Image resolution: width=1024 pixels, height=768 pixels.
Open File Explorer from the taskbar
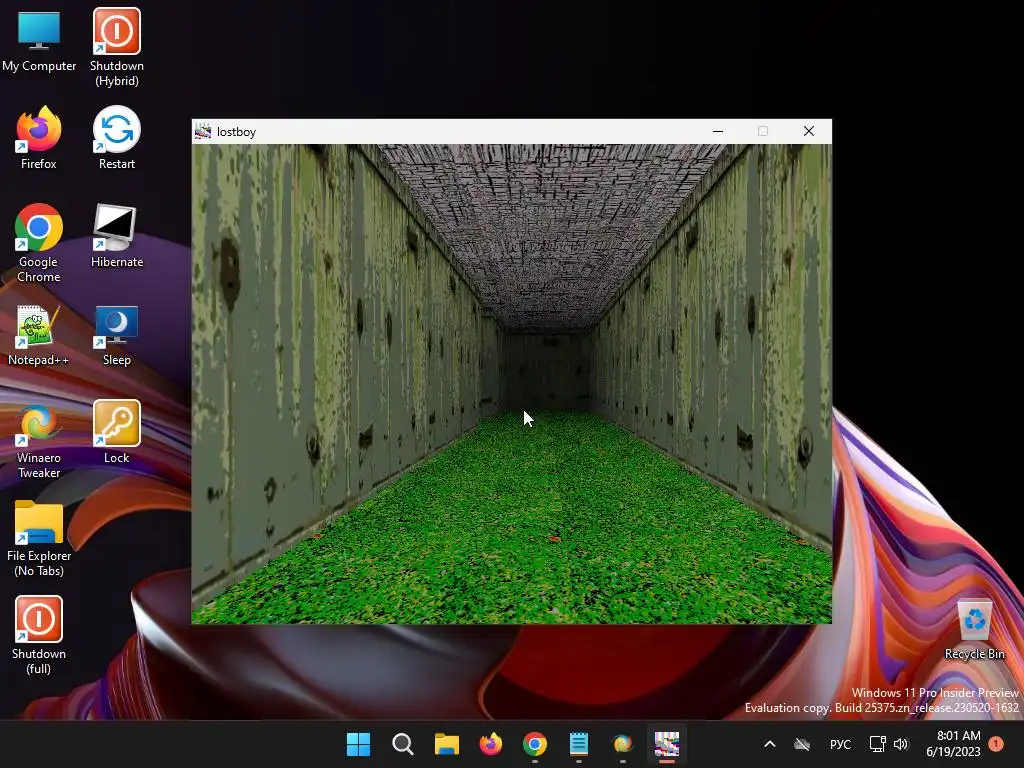coord(447,744)
